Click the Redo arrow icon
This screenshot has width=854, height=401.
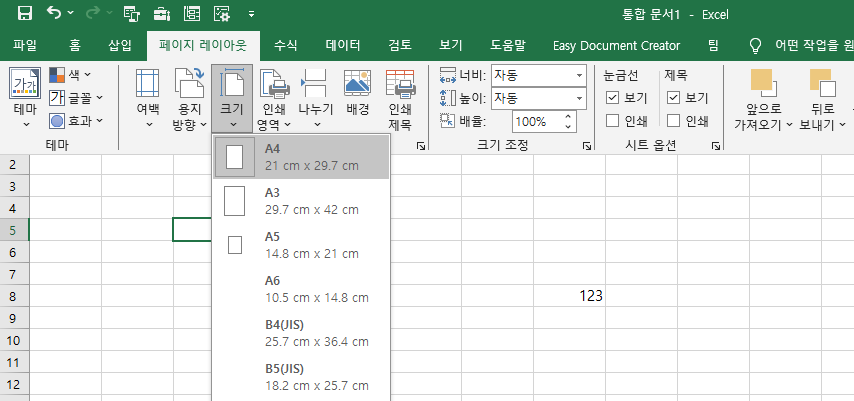coord(93,13)
